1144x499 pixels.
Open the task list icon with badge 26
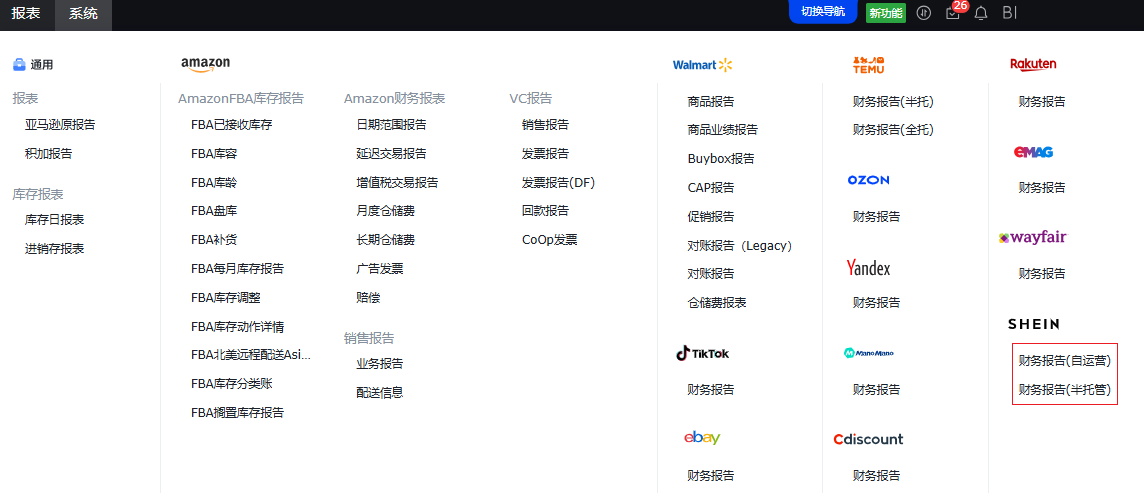(x=953, y=12)
